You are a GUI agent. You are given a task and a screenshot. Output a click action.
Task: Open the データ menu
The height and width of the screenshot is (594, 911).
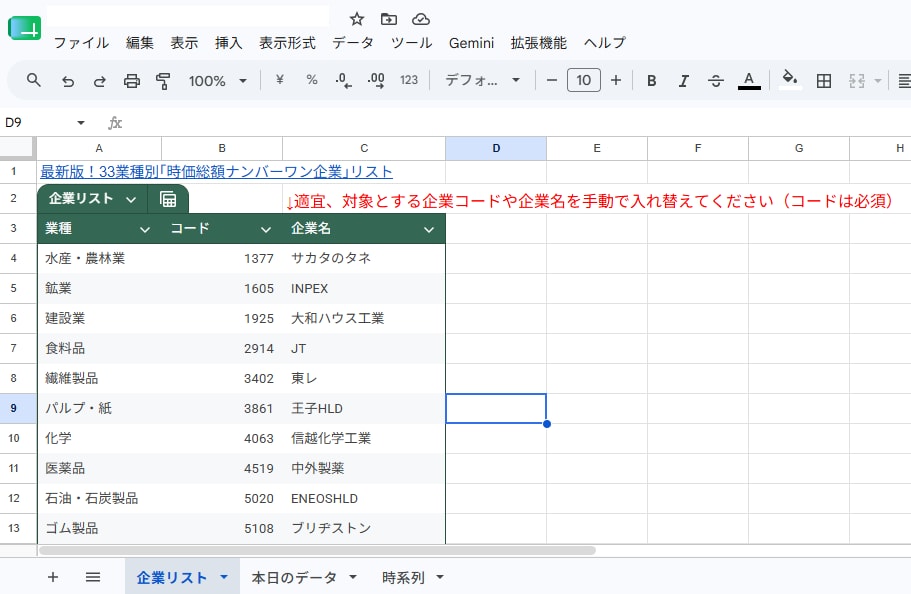coord(353,43)
